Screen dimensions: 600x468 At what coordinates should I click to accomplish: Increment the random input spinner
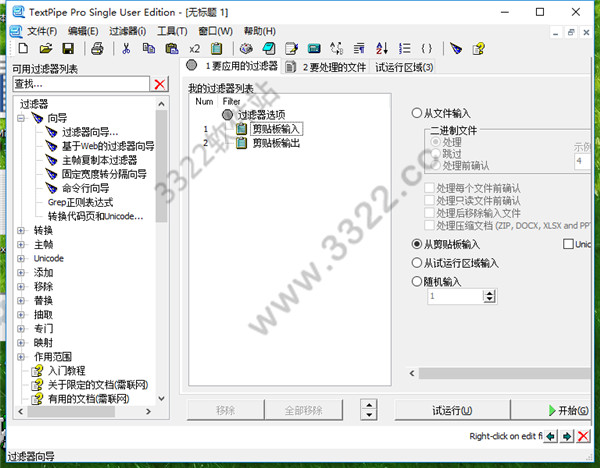(489, 294)
